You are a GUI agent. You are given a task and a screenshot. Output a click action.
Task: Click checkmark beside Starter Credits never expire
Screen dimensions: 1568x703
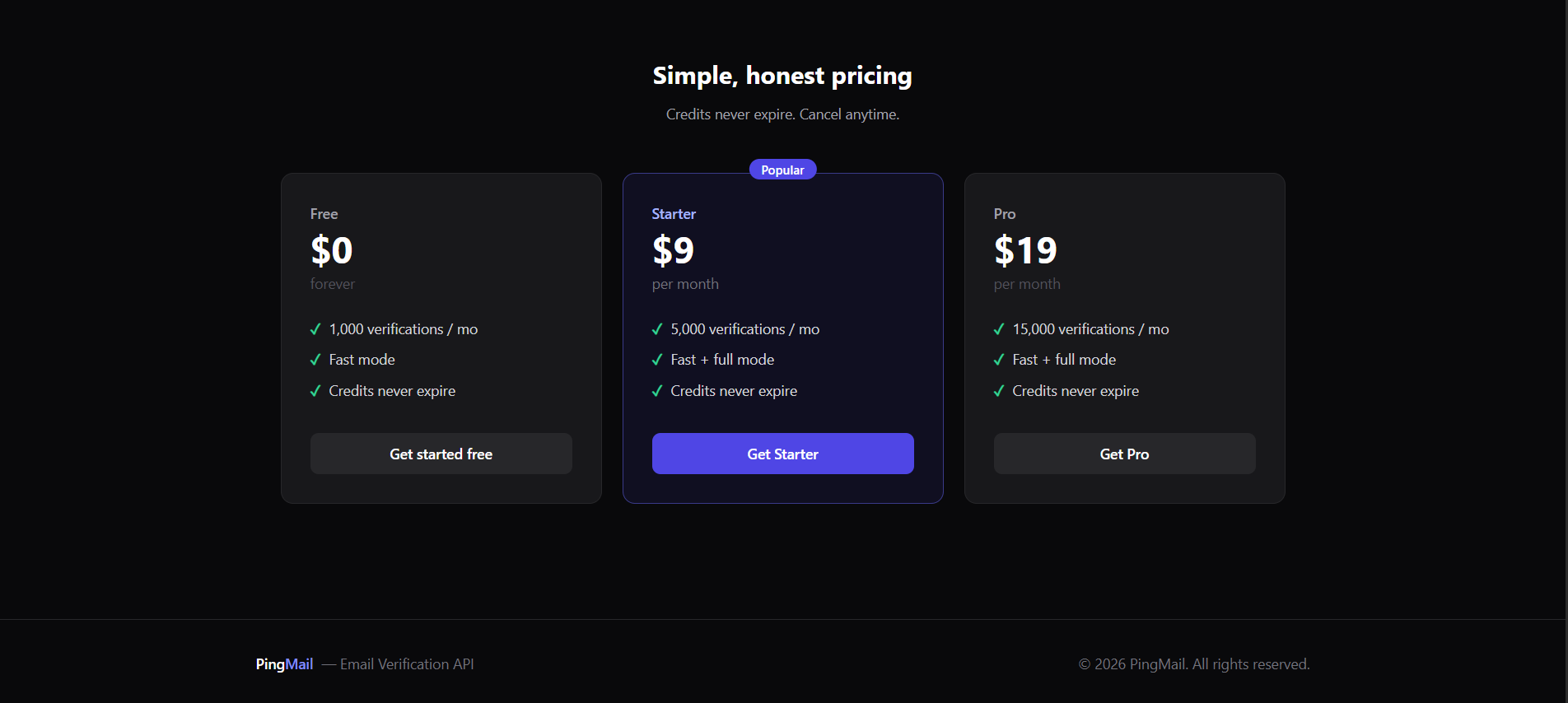click(x=657, y=391)
